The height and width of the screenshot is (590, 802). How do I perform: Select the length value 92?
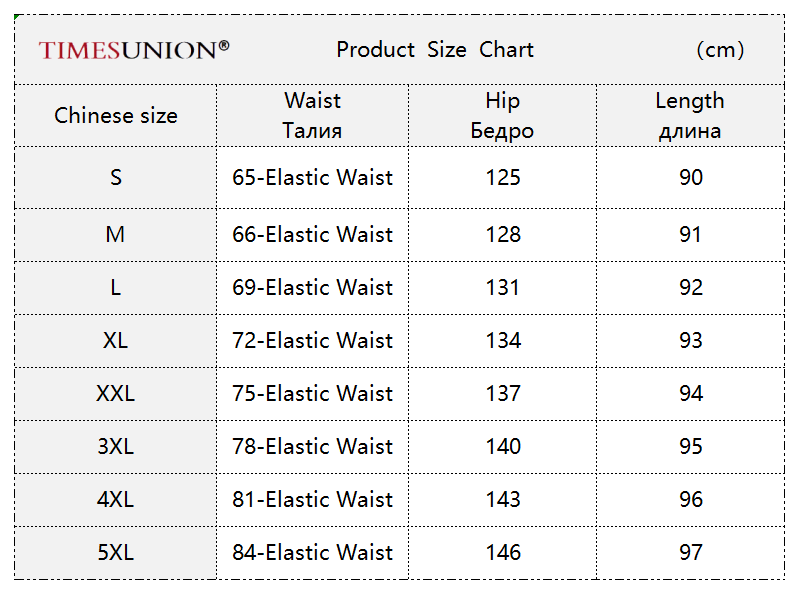pos(690,288)
